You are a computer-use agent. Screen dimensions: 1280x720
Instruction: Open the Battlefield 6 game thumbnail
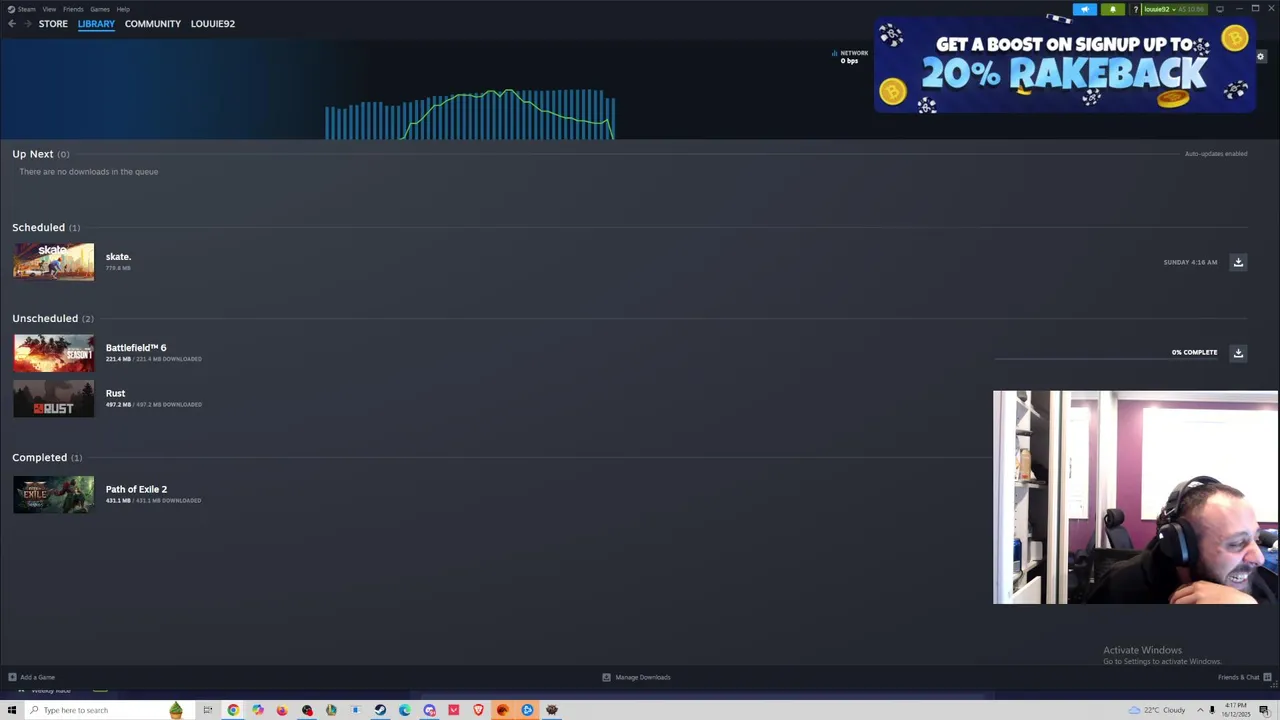pos(54,353)
